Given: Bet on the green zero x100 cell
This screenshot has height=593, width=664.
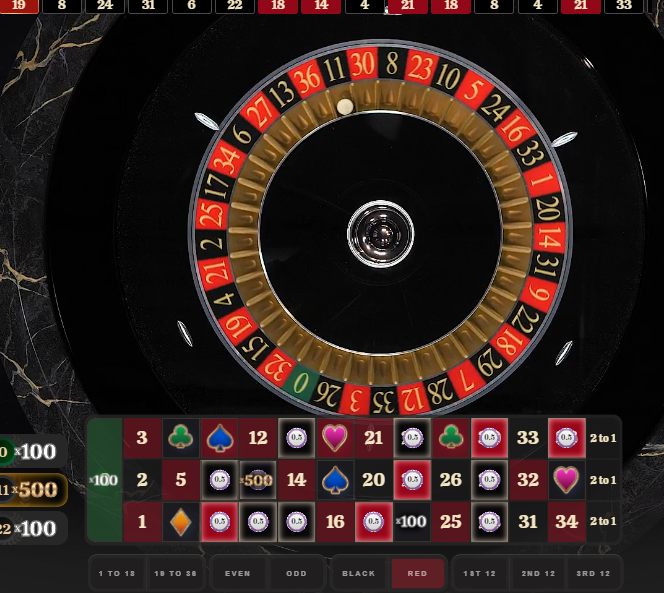Looking at the screenshot, I should (105, 480).
